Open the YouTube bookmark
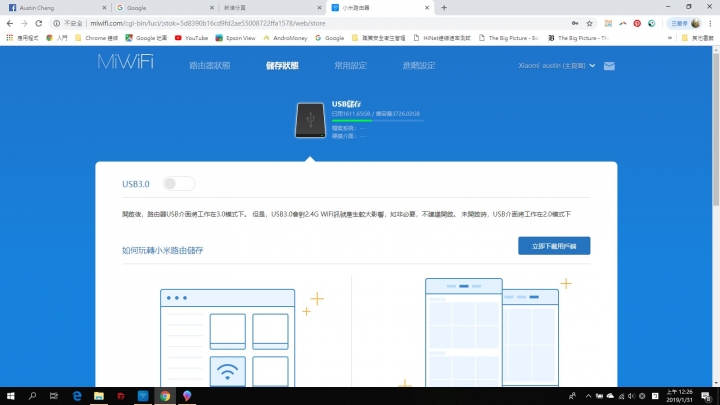 (191, 38)
